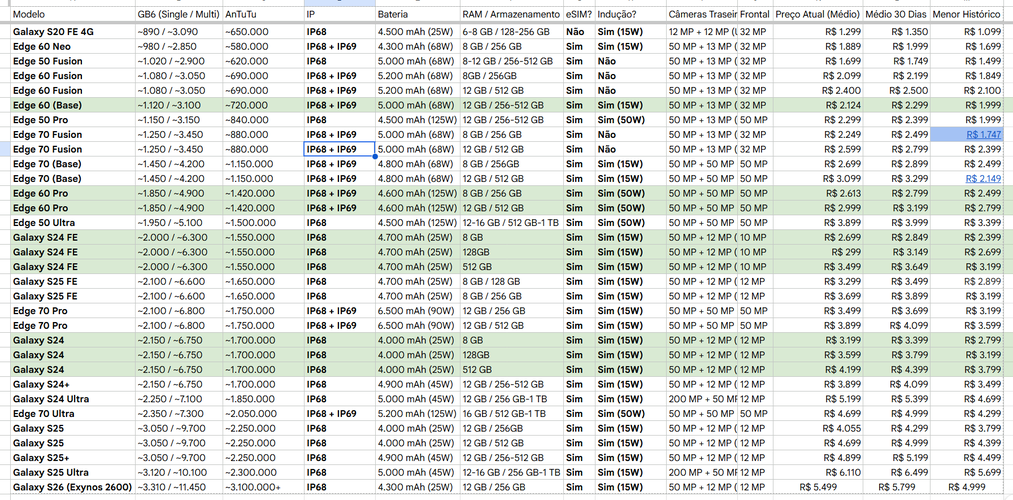The width and height of the screenshot is (1013, 500).
Task: Click the R$ 5.499 current price cell
Action: [818, 486]
